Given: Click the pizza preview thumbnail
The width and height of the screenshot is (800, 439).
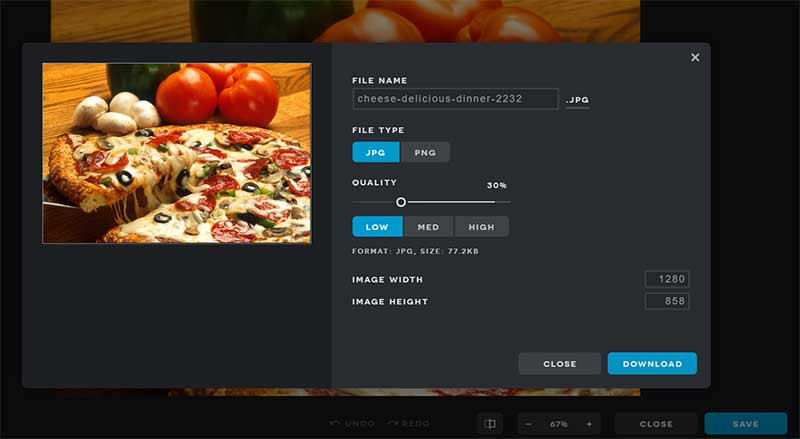Looking at the screenshot, I should [x=177, y=153].
